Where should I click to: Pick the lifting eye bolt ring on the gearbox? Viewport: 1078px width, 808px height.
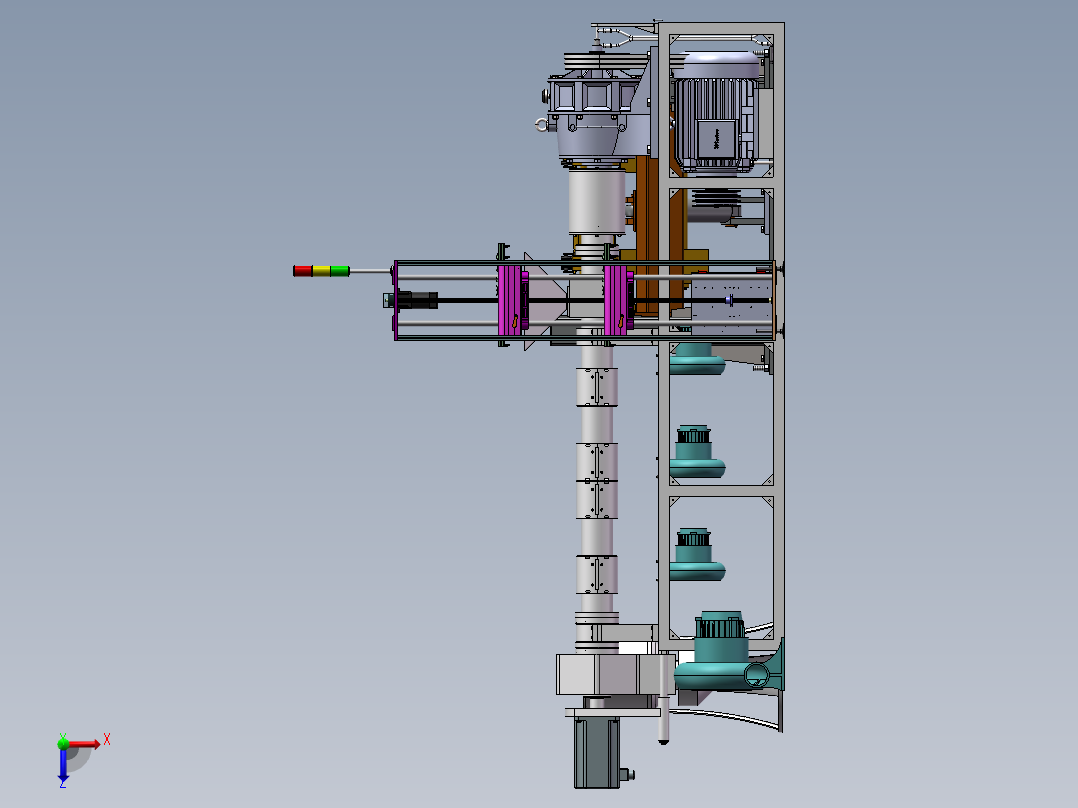coord(542,124)
